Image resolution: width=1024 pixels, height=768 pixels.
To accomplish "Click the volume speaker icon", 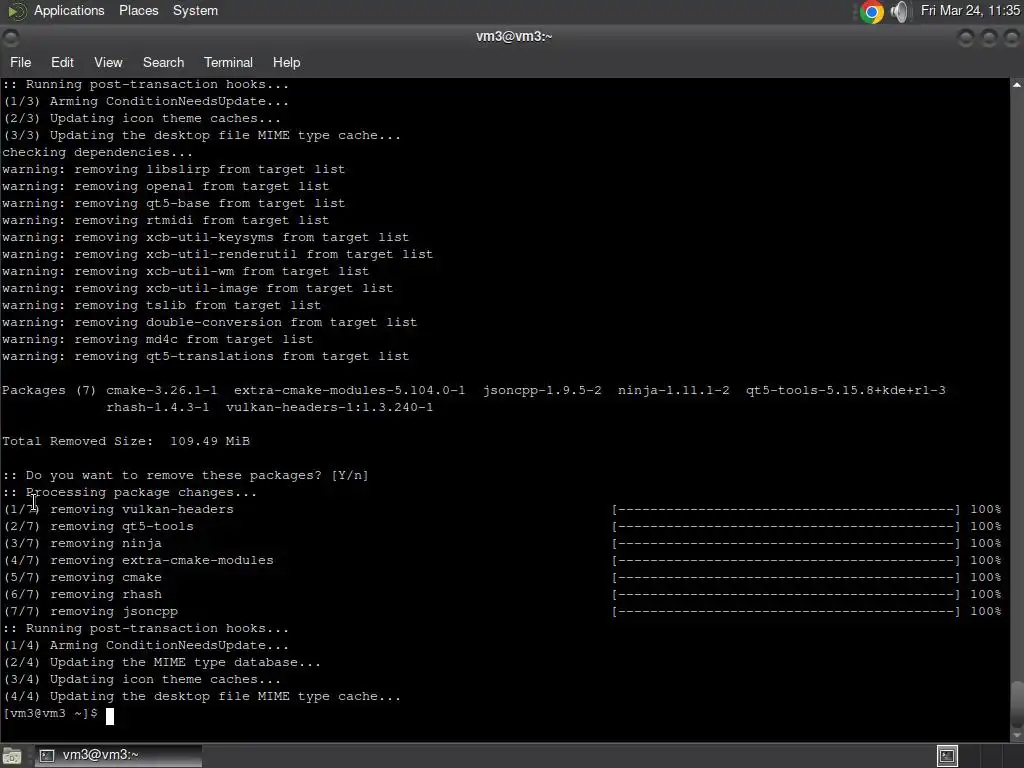I will pyautogui.click(x=900, y=11).
